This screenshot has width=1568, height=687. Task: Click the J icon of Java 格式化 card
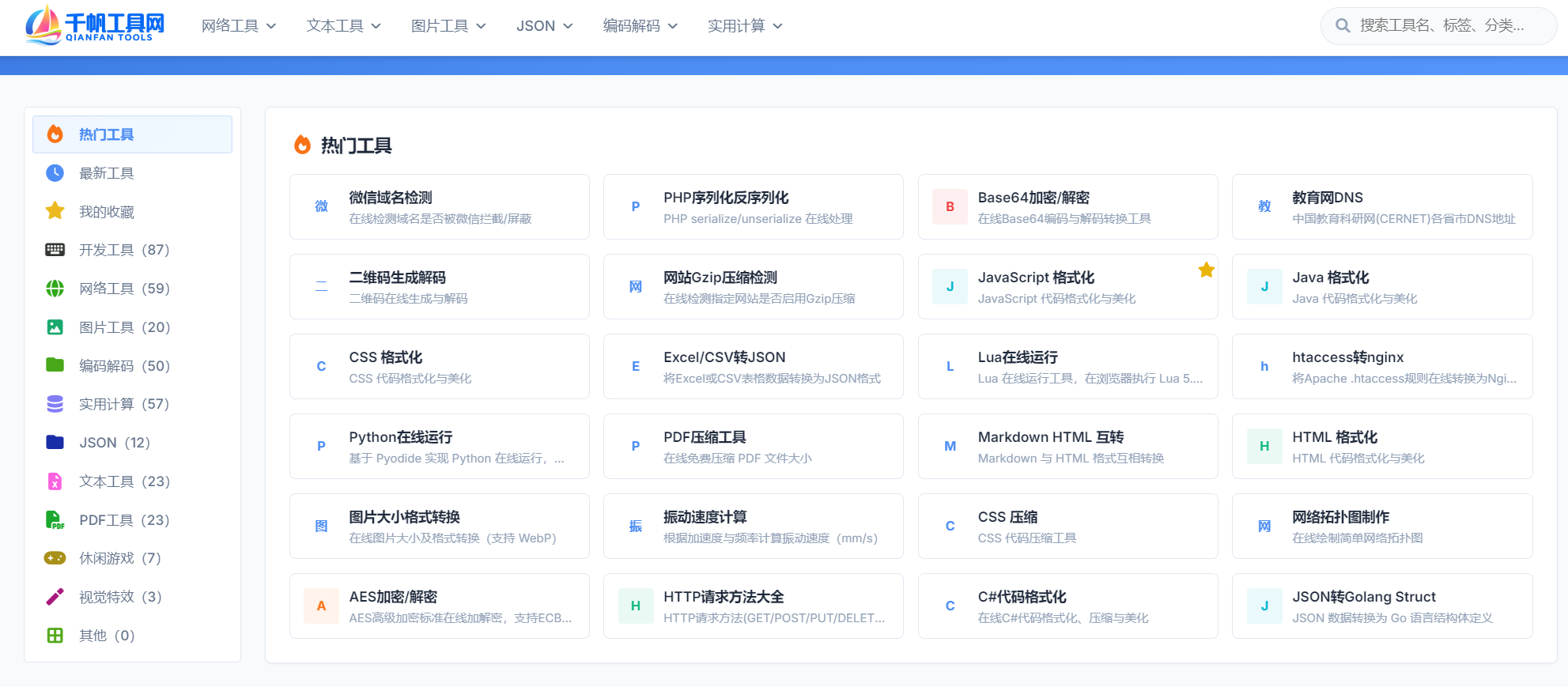point(1264,286)
